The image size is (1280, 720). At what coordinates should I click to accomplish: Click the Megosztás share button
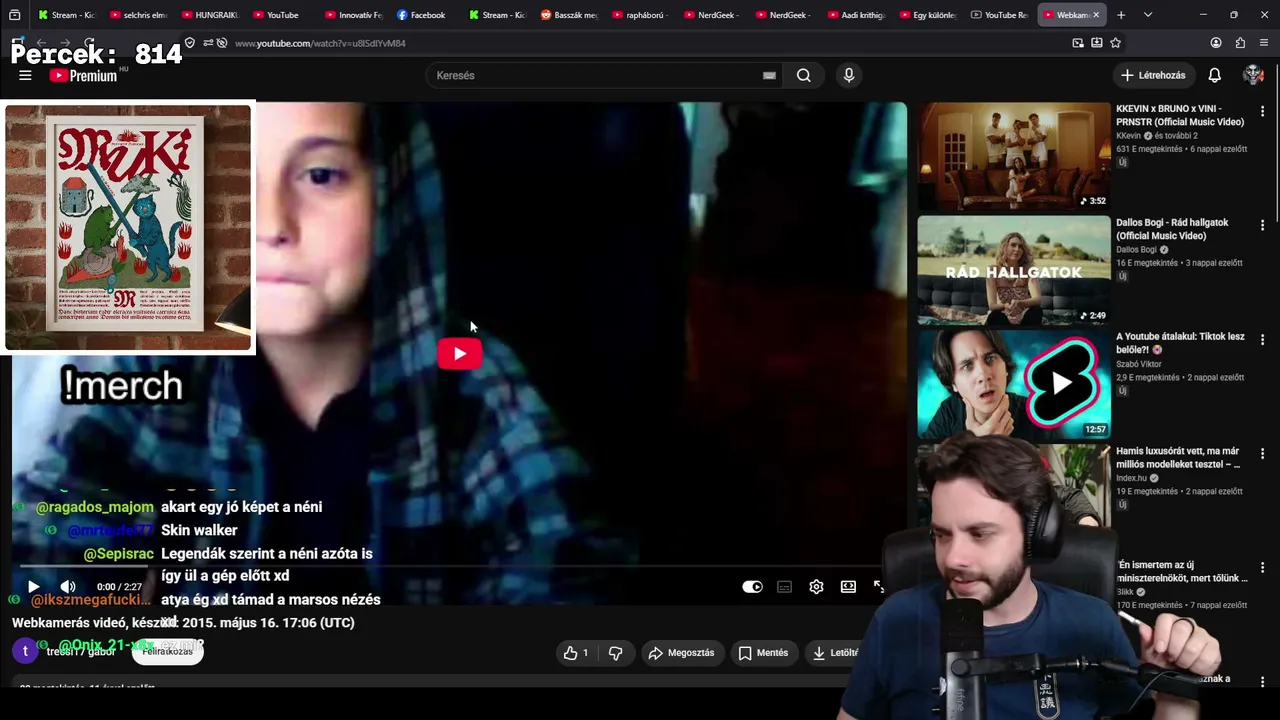[681, 653]
